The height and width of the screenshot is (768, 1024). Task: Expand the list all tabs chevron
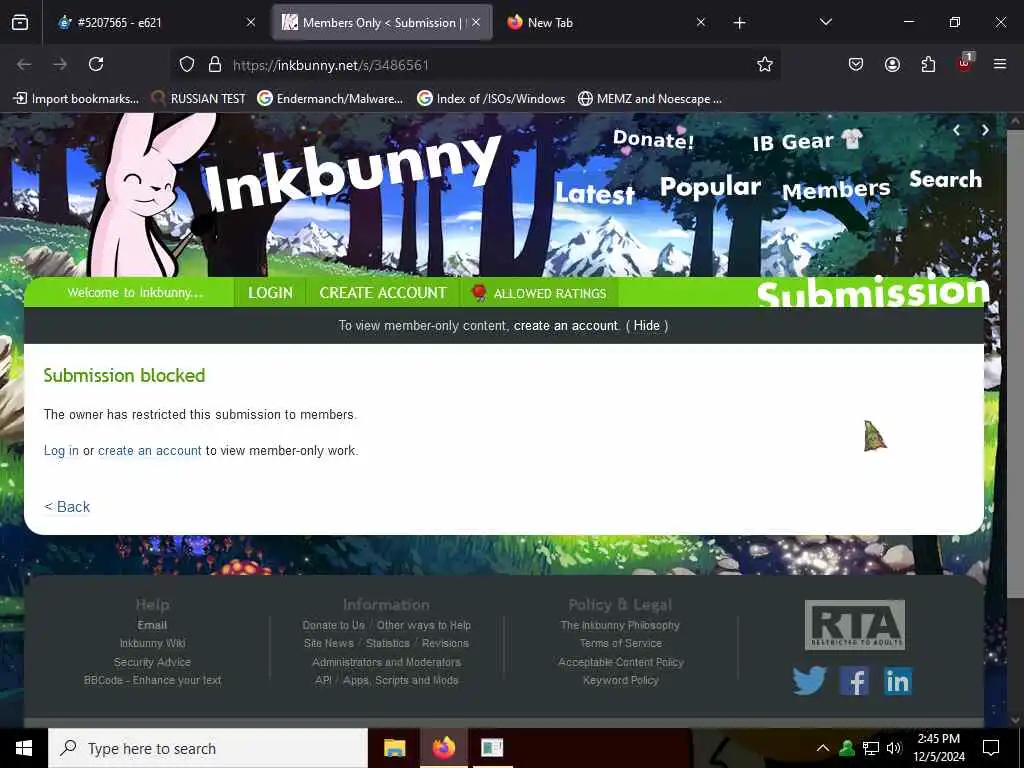point(825,22)
